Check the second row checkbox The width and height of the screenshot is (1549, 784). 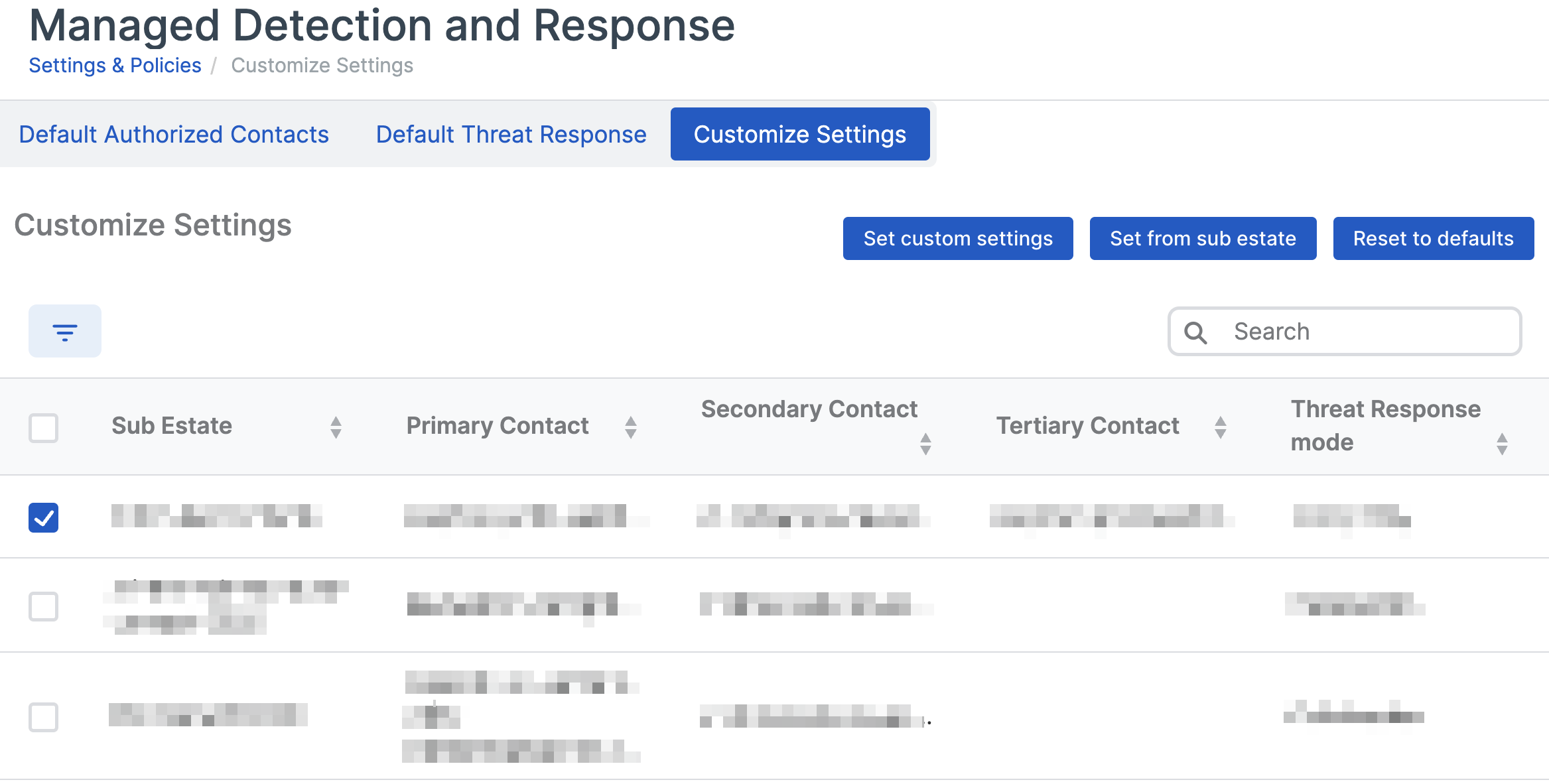pos(44,606)
